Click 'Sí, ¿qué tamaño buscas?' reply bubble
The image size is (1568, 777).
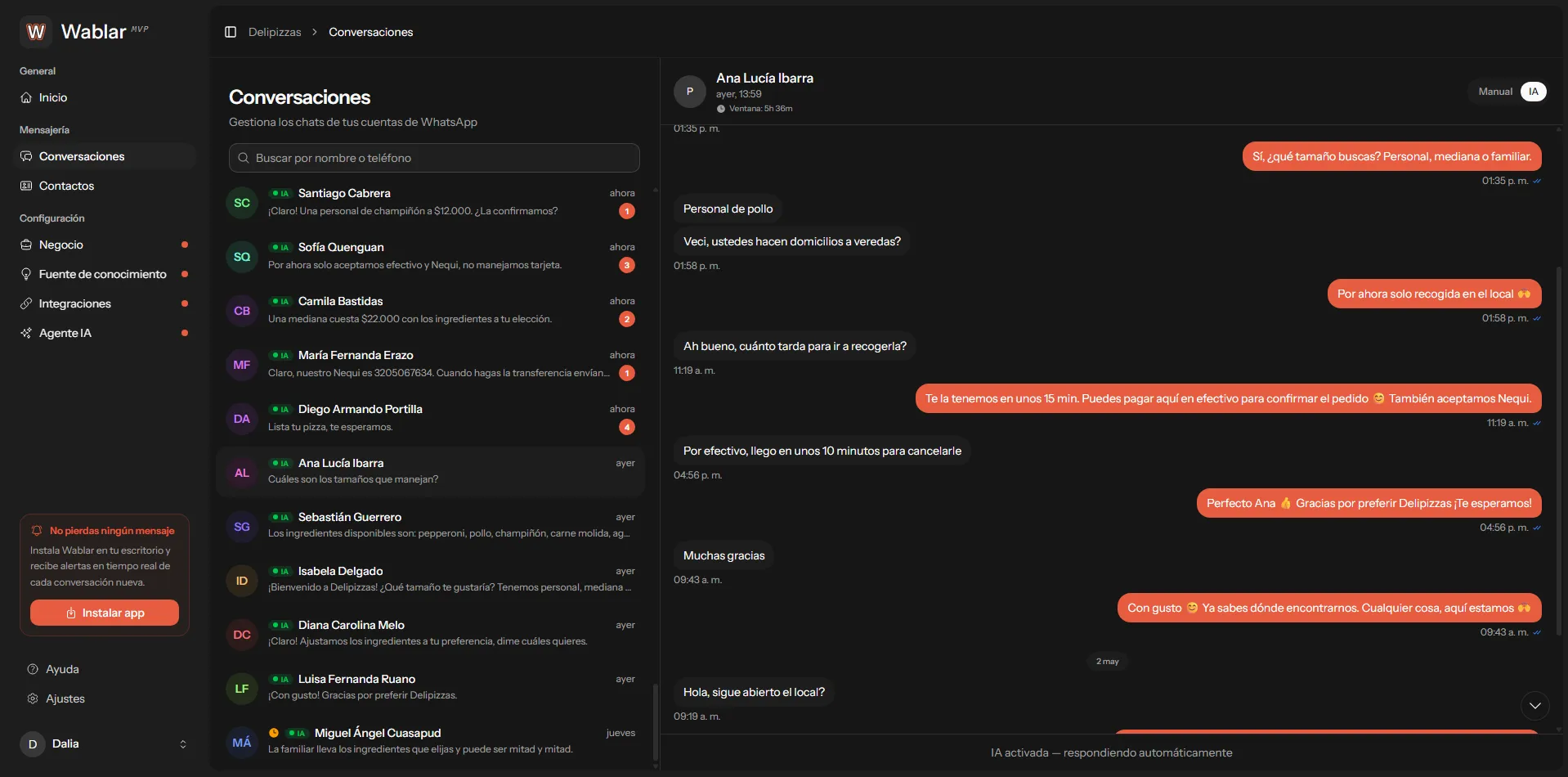point(1392,156)
